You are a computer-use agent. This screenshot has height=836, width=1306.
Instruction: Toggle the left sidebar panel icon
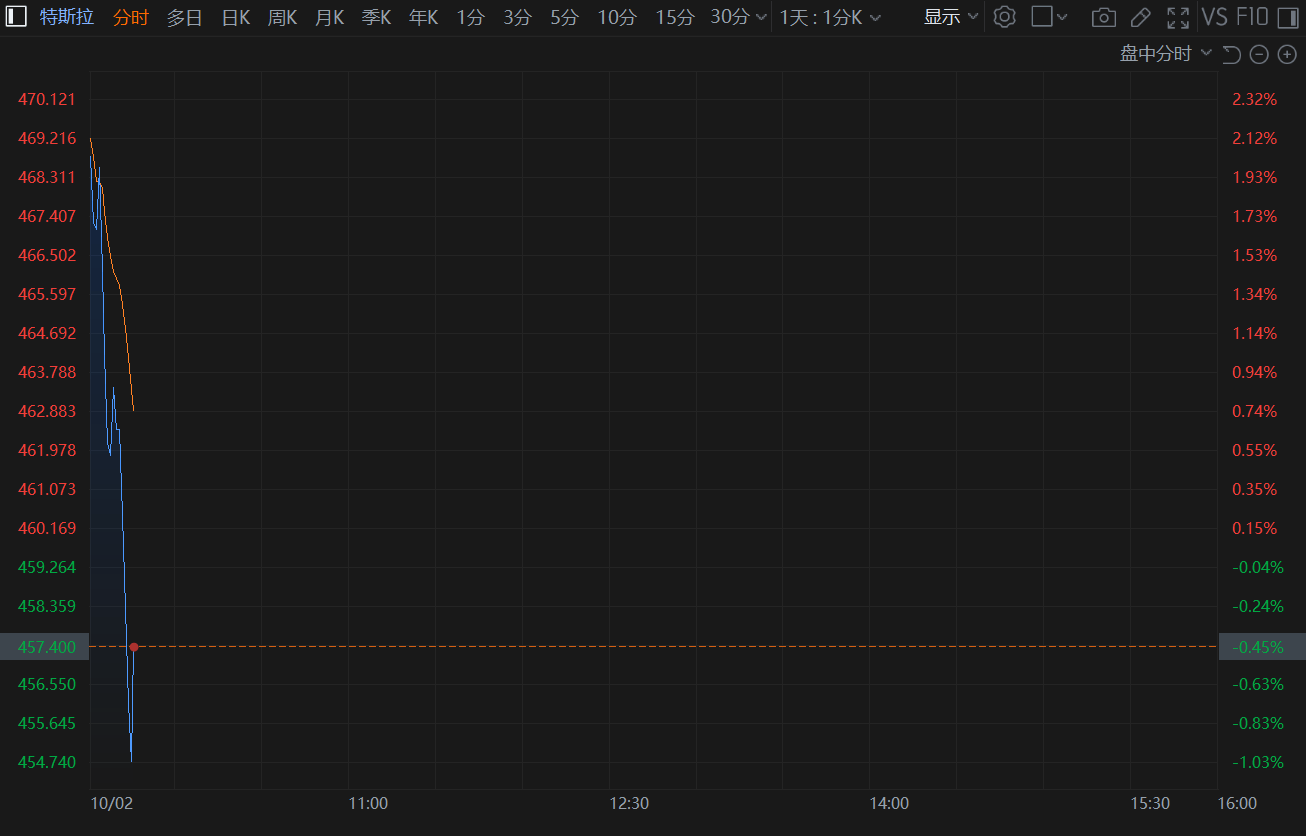17,17
